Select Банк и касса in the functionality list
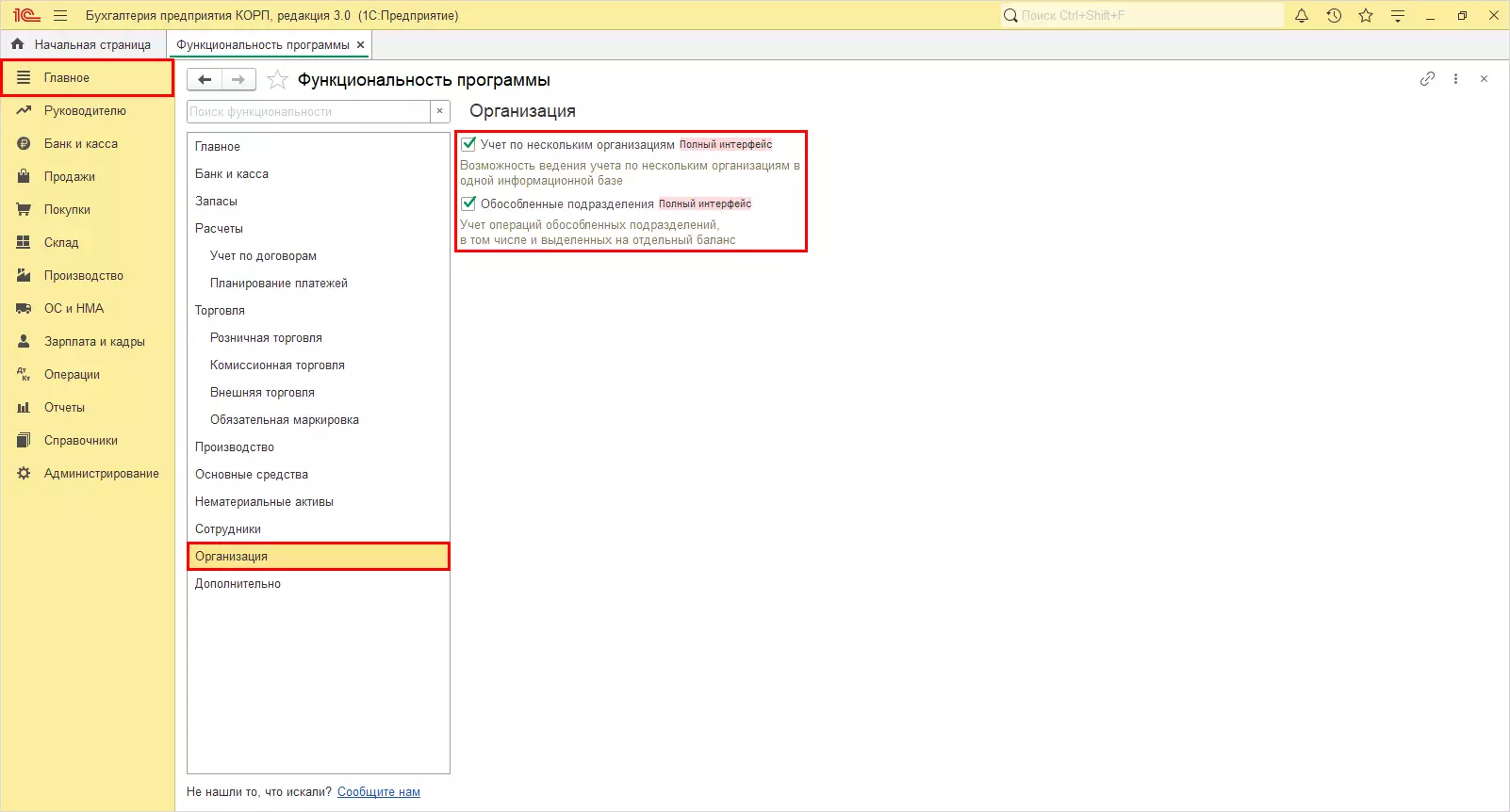Screen dimensions: 1510x812 tap(319, 174)
